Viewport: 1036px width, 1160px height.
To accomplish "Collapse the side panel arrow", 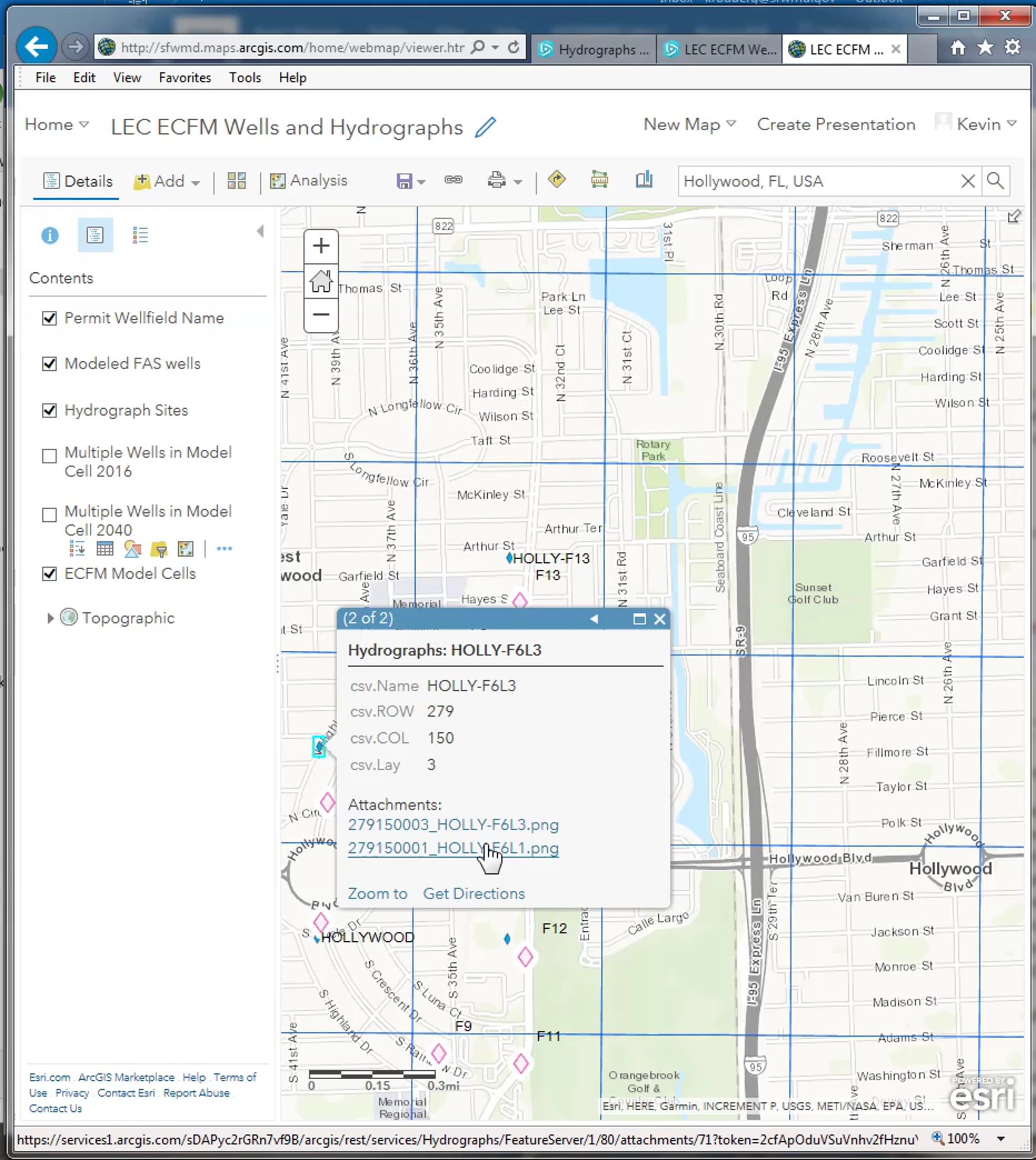I will (261, 231).
